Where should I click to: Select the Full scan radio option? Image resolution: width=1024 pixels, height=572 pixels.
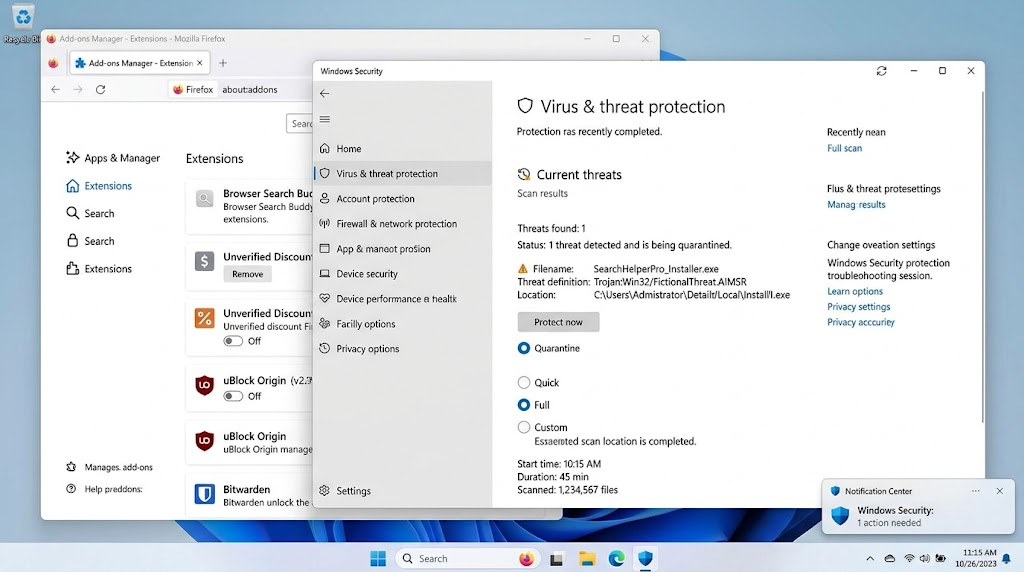pos(524,405)
